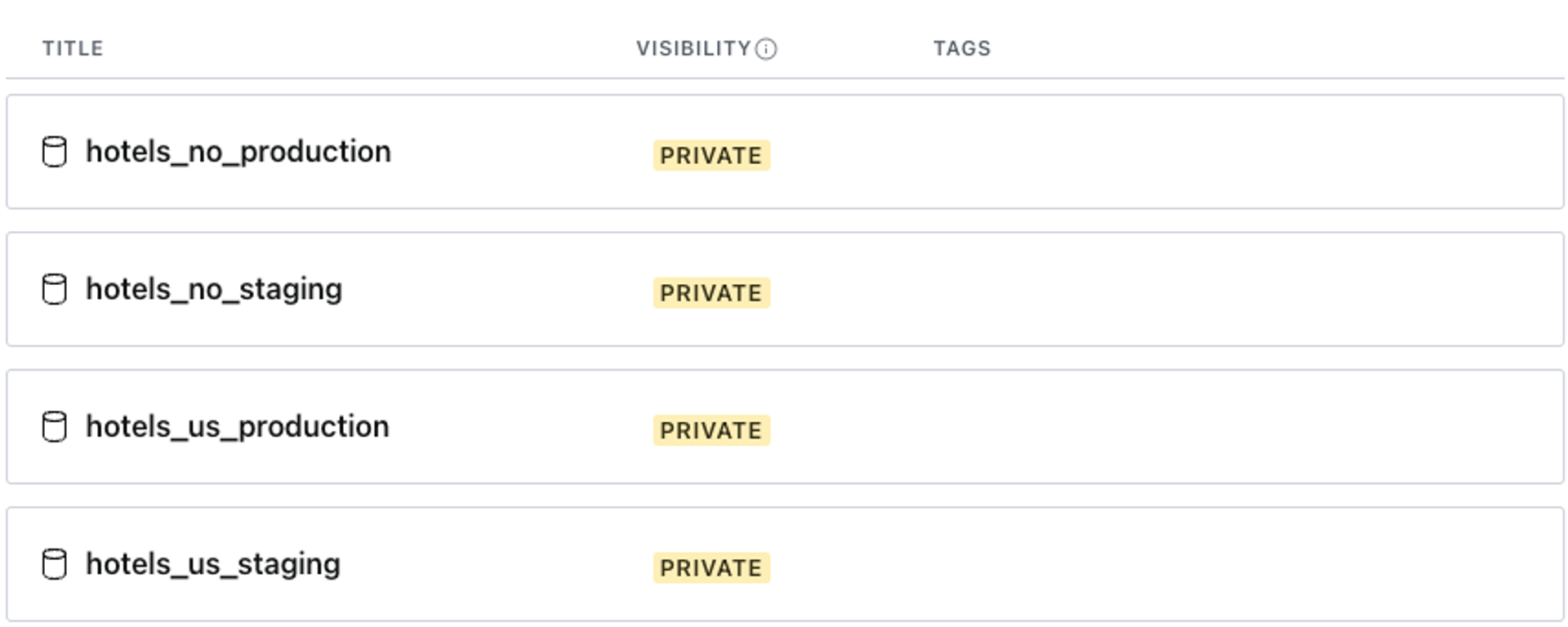Click the empty tags cell of hotels_us_staging

1143,564
